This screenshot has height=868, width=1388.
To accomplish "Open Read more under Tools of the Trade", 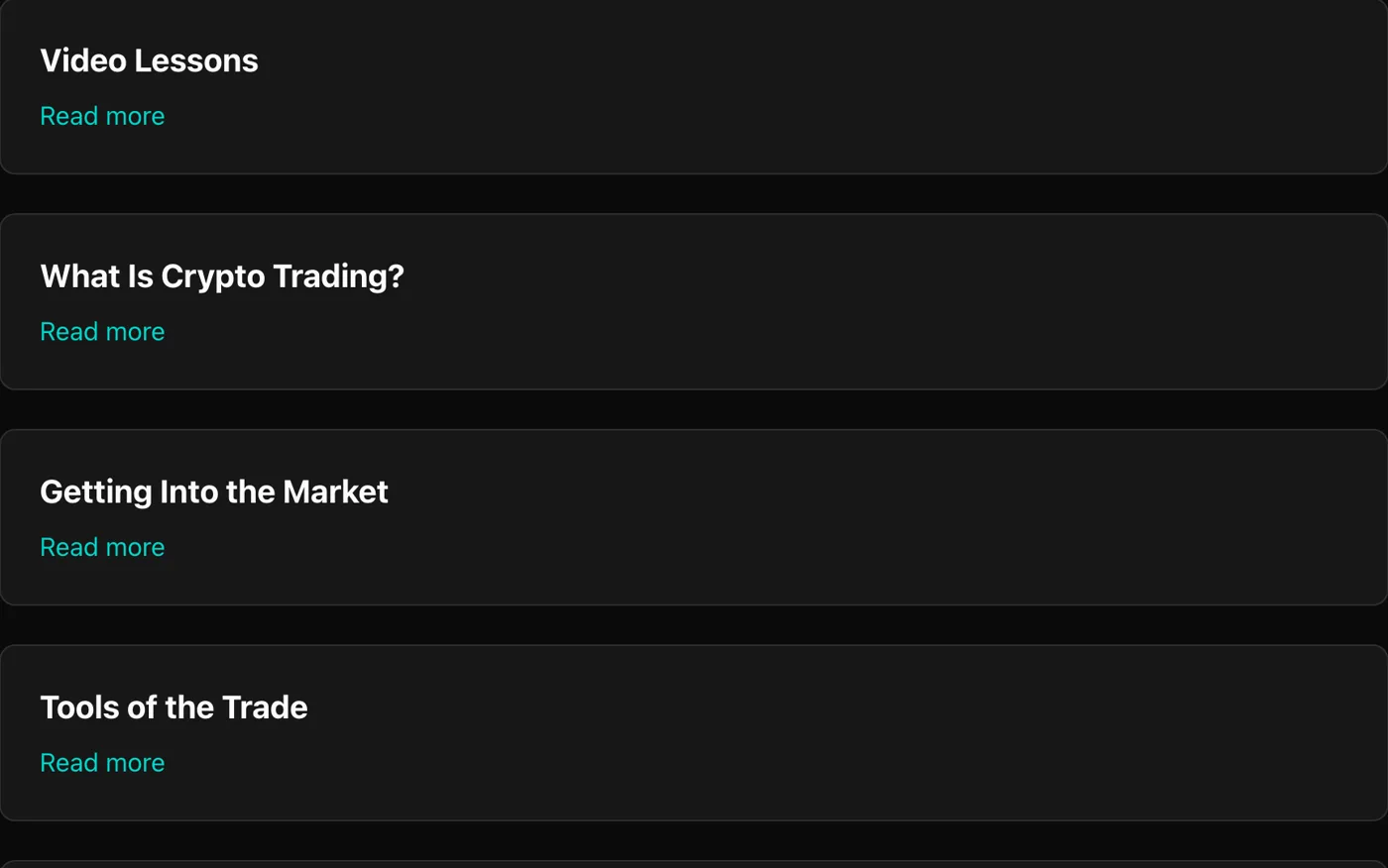I will 102,762.
